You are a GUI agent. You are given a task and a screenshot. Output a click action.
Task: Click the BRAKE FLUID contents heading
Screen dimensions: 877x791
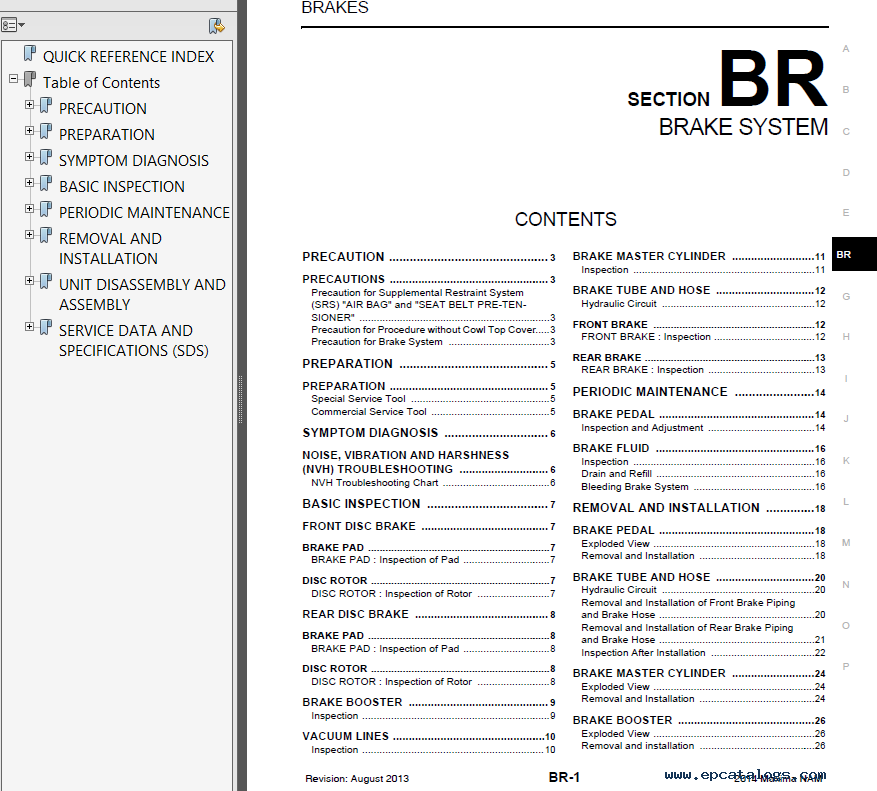click(699, 449)
